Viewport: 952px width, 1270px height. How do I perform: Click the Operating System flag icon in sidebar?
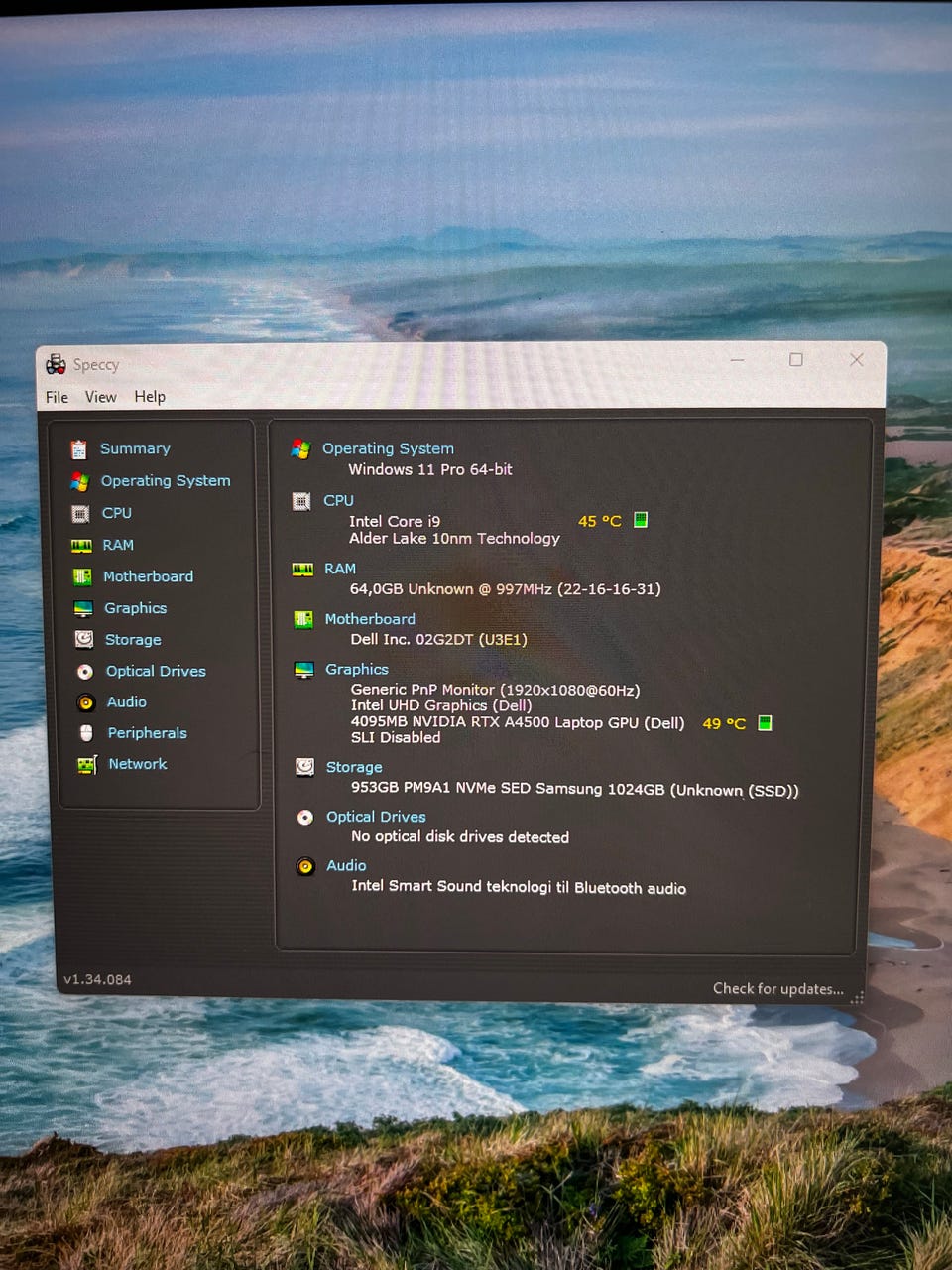pyautogui.click(x=79, y=481)
